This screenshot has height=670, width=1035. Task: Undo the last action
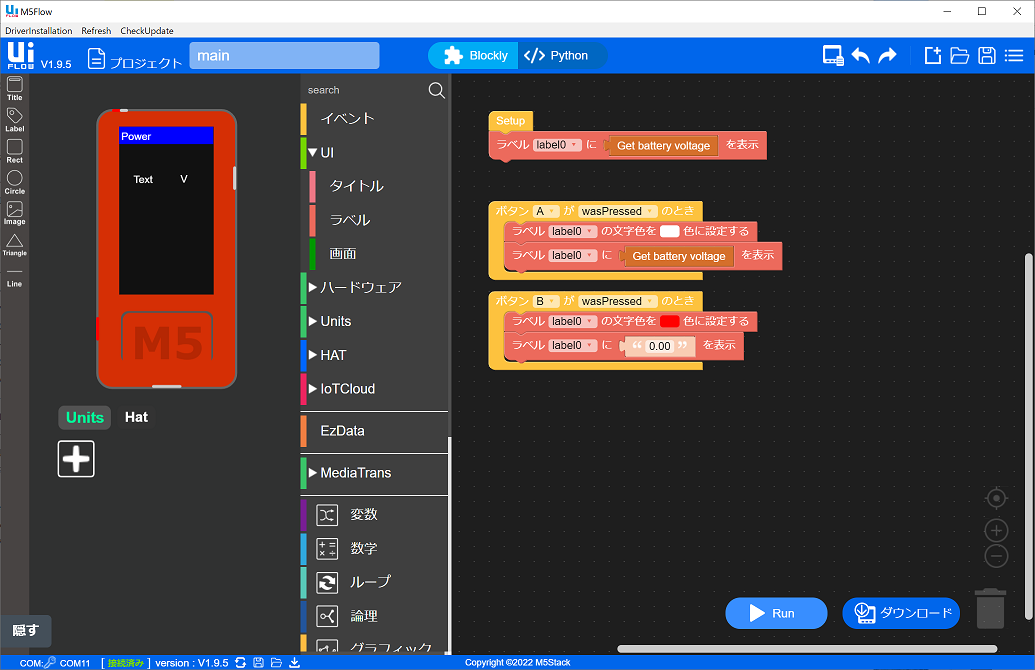[x=861, y=55]
